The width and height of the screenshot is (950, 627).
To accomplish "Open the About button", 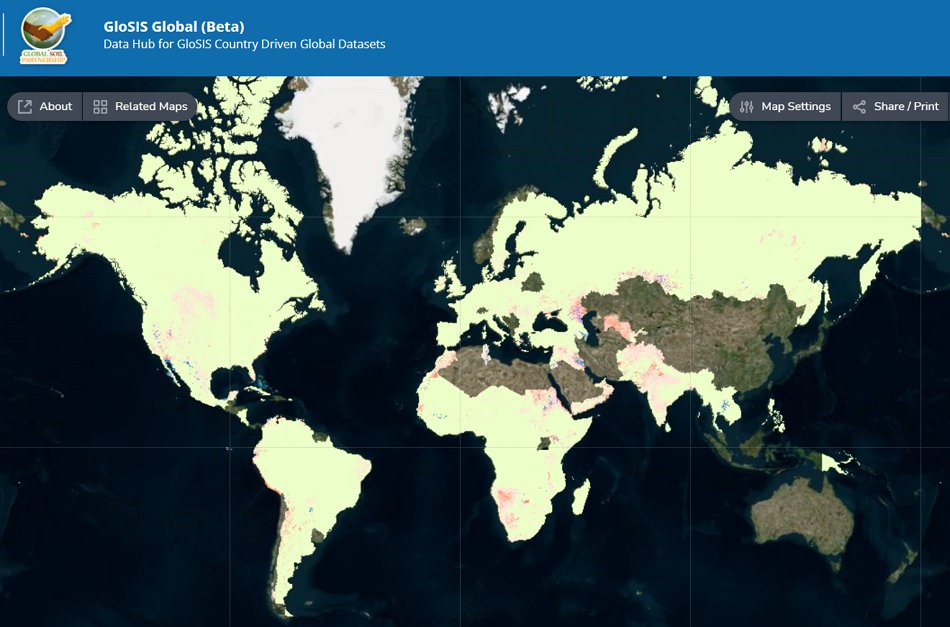I will [x=45, y=107].
